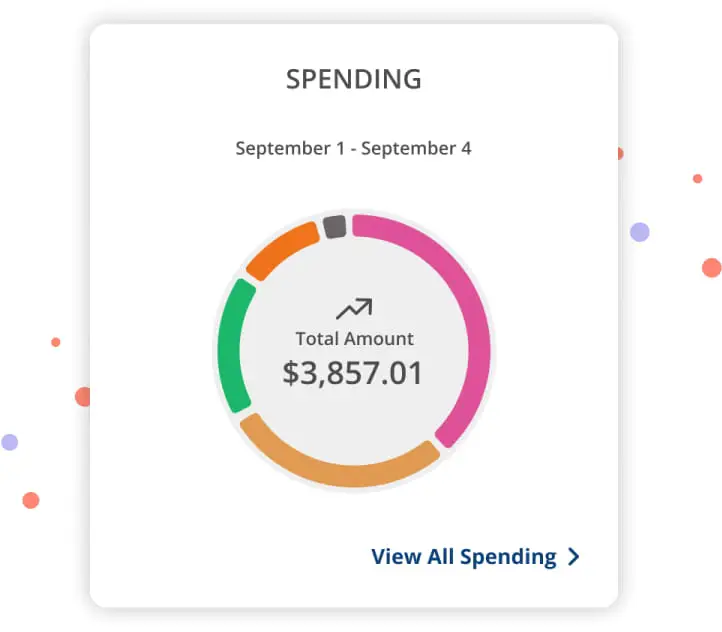Click the red dot touching card's left edge
This screenshot has width=722, height=632.
pyautogui.click(x=83, y=397)
